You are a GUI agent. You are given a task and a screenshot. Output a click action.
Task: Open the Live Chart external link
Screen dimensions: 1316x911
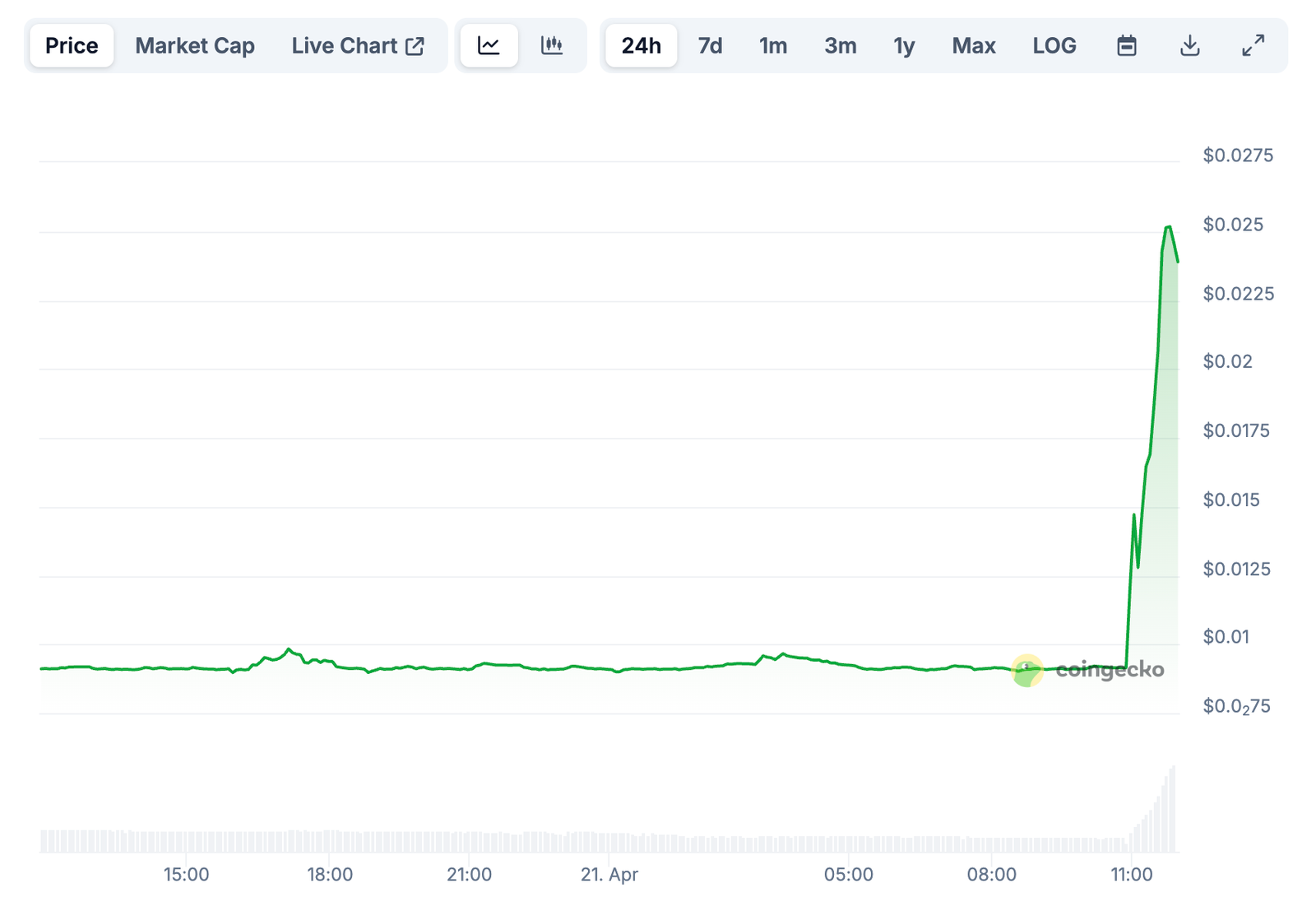tap(358, 45)
